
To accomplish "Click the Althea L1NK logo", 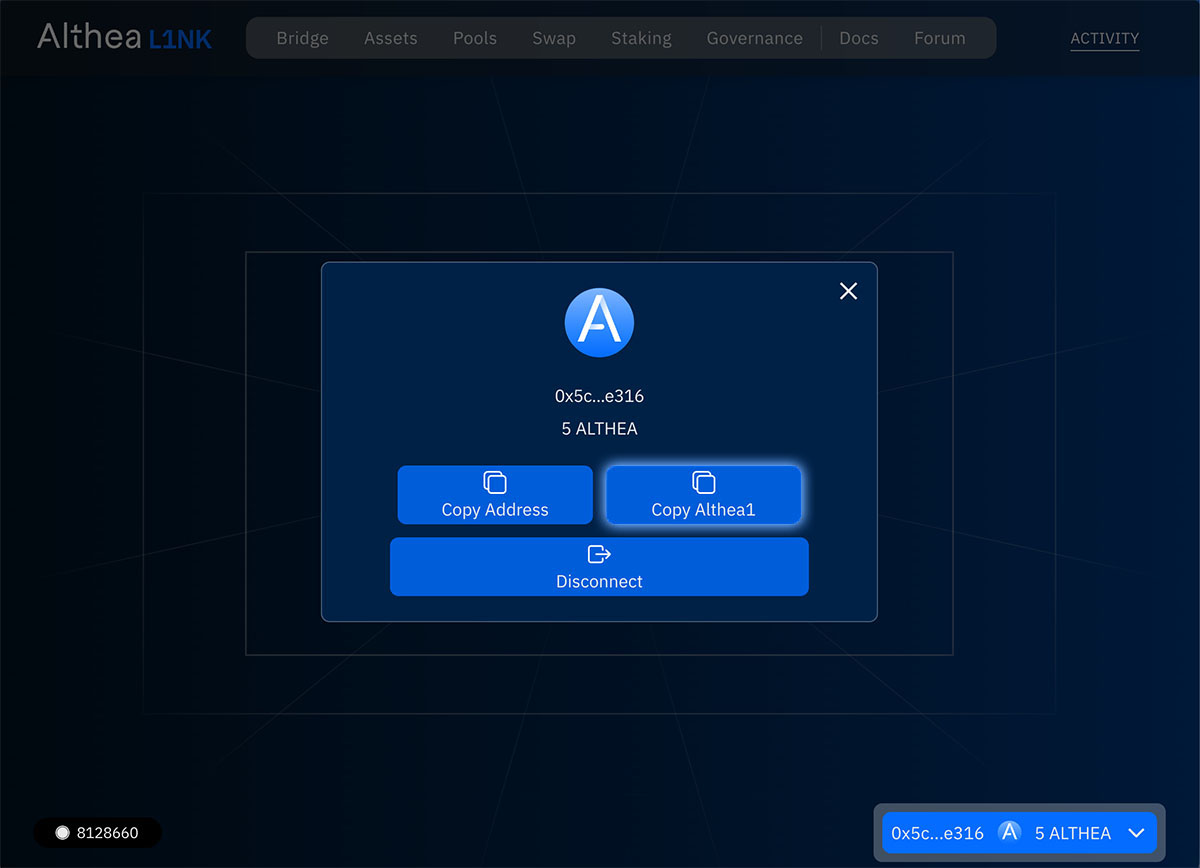I will [x=124, y=38].
